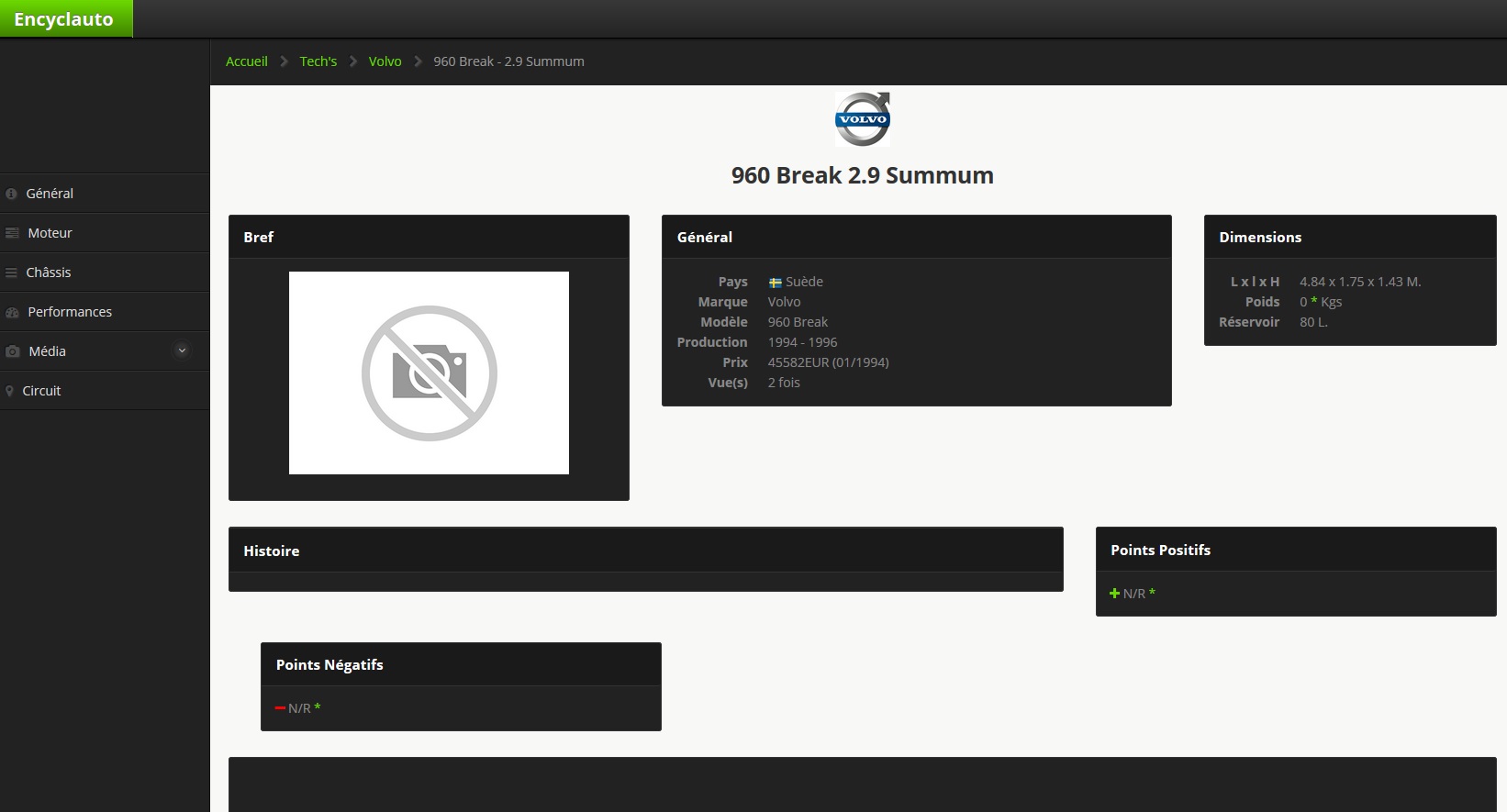The height and width of the screenshot is (812, 1507).
Task: Click the '960 Break' Modèle value
Action: 798,322
